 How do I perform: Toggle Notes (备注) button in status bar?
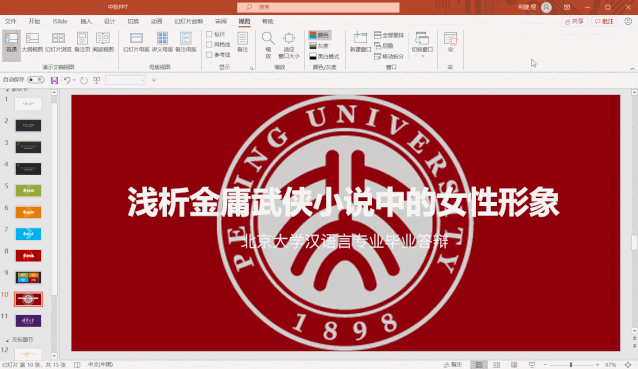(453, 365)
